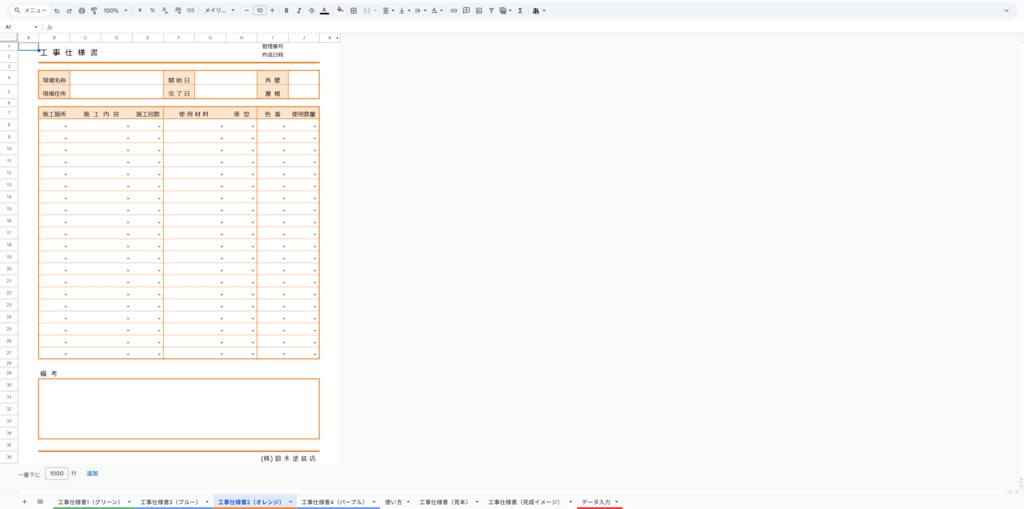Screen dimensions: 1024x509
Task: Toggle strikethrough formatting
Action: point(311,10)
